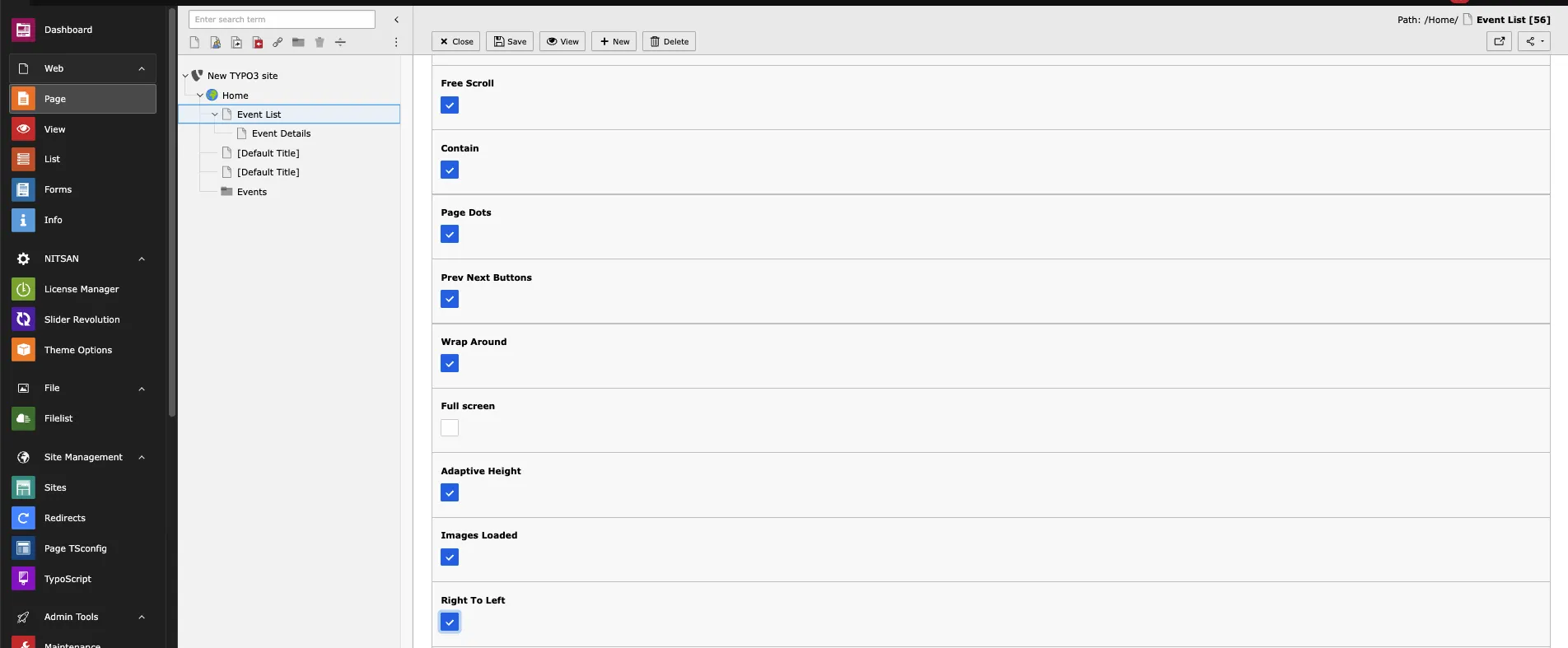Click the Close button

(x=455, y=41)
